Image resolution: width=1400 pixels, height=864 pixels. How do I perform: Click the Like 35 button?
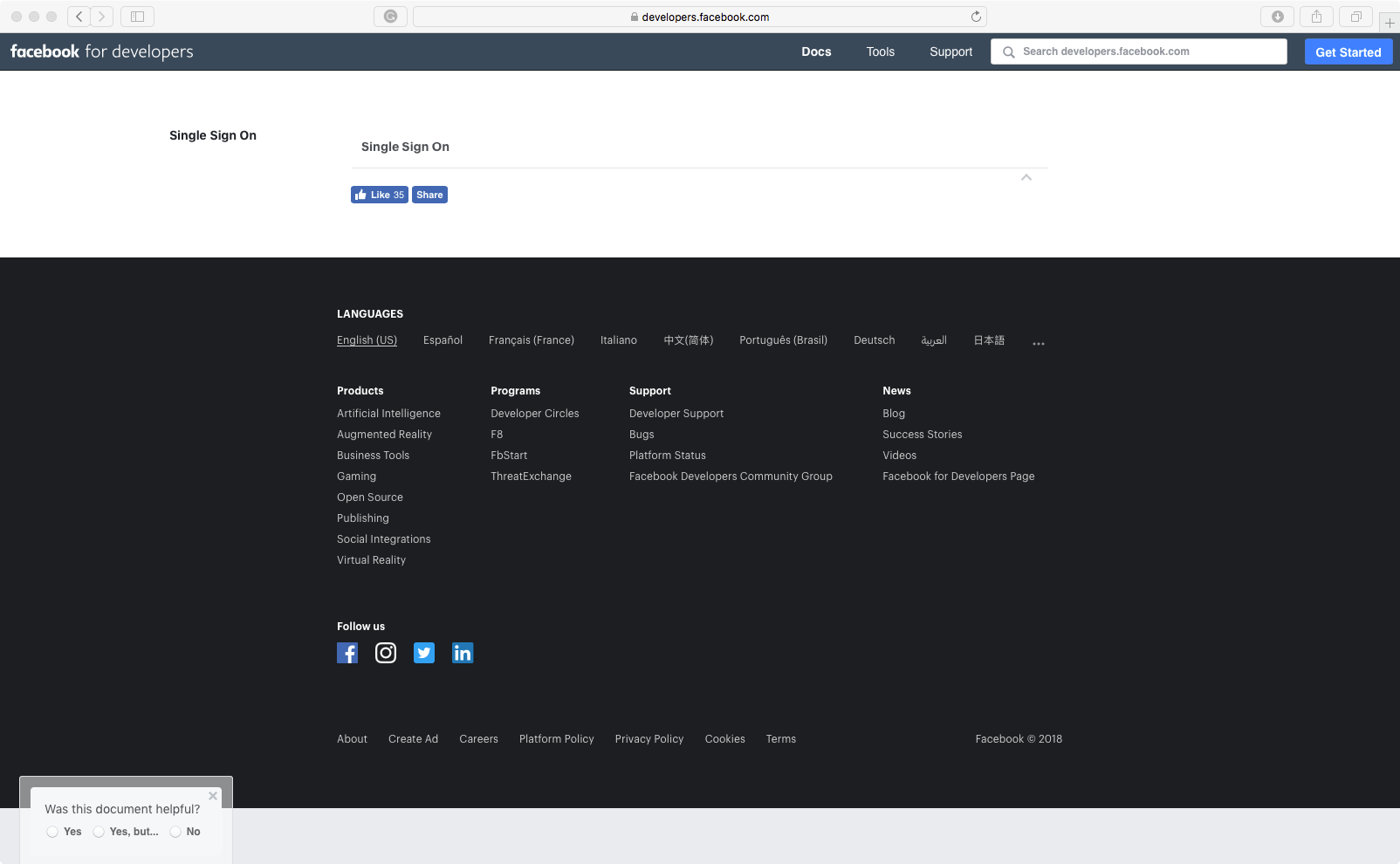[x=380, y=195]
